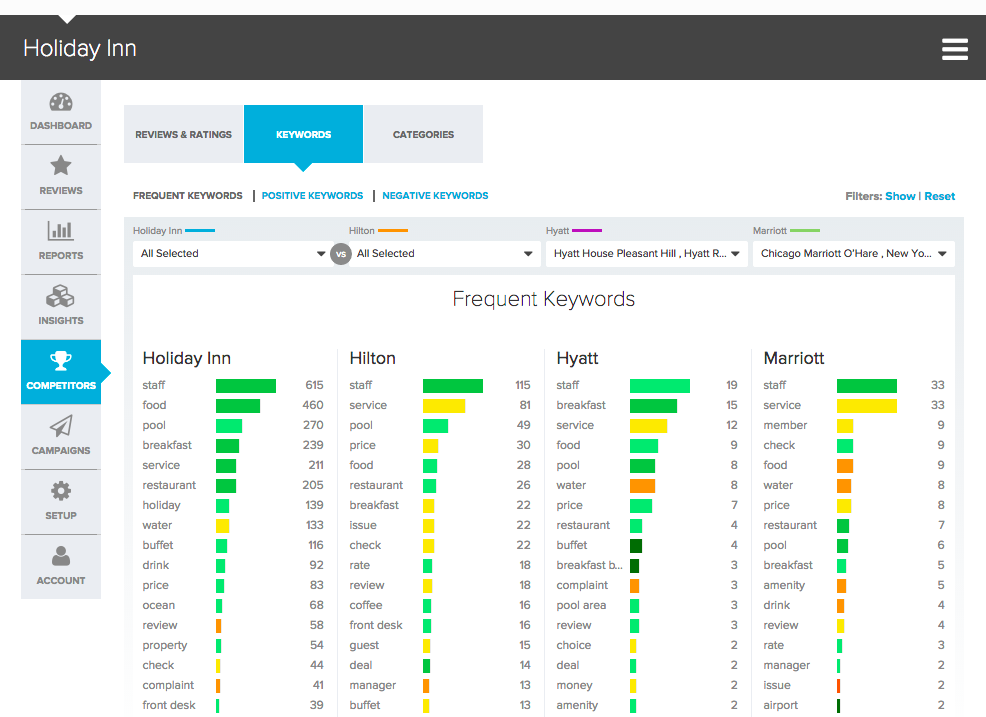Click Hilton staff count 115
The width and height of the screenshot is (986, 717).
(x=523, y=385)
